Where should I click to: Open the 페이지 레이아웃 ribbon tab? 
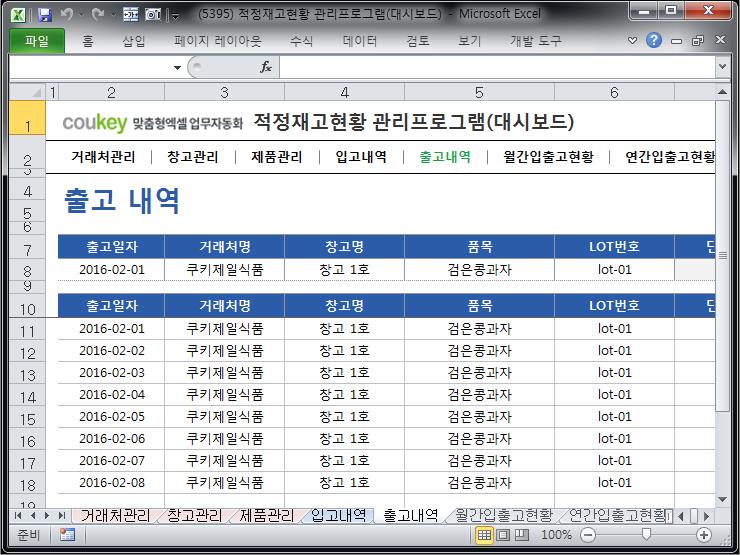tap(218, 41)
